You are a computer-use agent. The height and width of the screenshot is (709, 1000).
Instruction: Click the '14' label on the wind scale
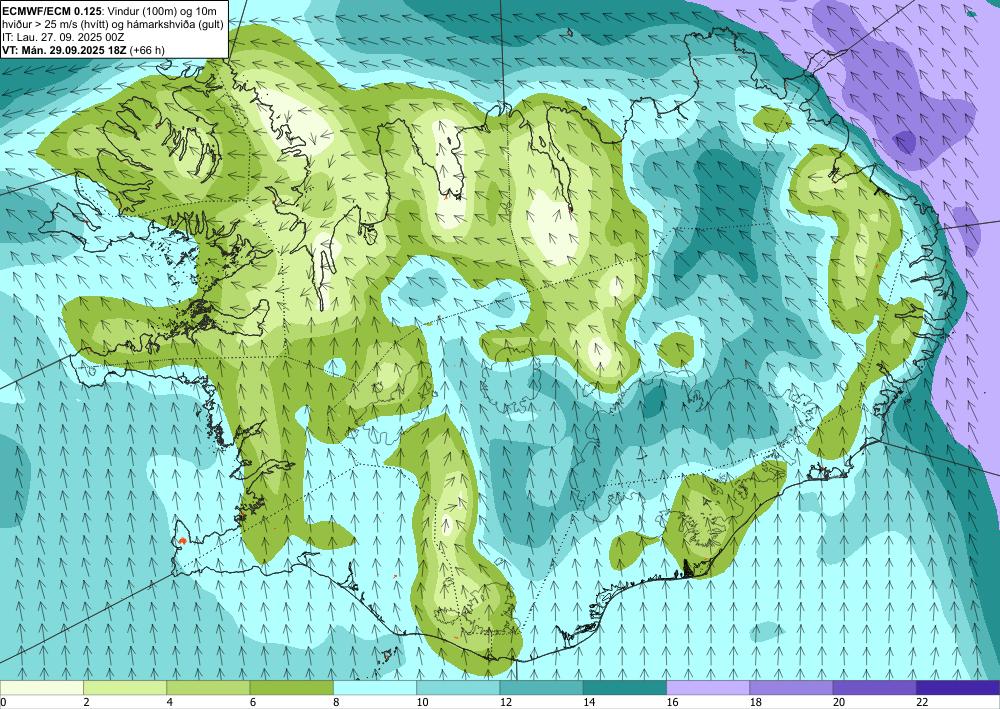[589, 703]
